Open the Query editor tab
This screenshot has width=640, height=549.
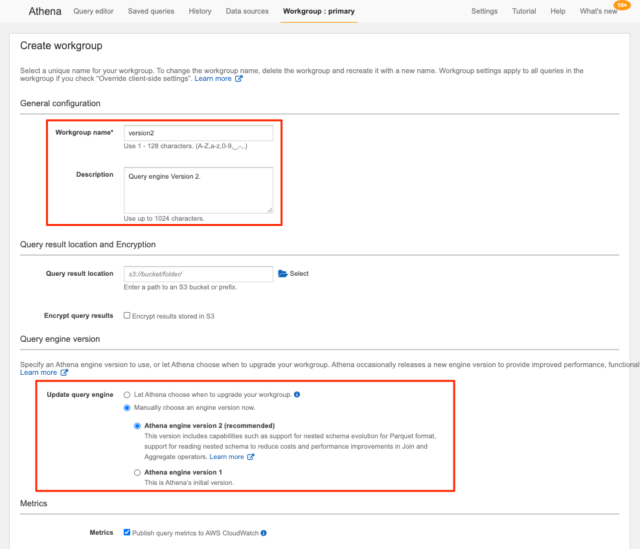(x=93, y=11)
